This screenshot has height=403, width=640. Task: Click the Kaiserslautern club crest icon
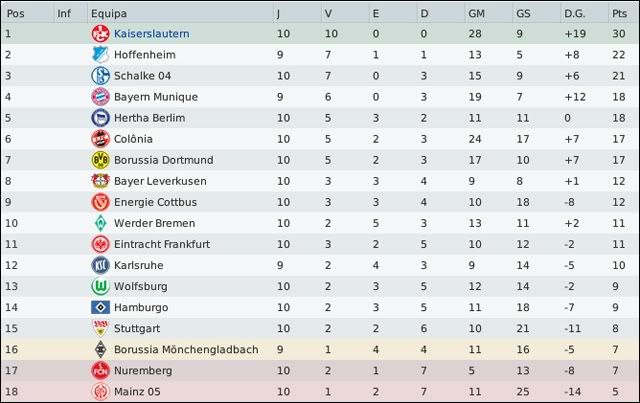[99, 34]
